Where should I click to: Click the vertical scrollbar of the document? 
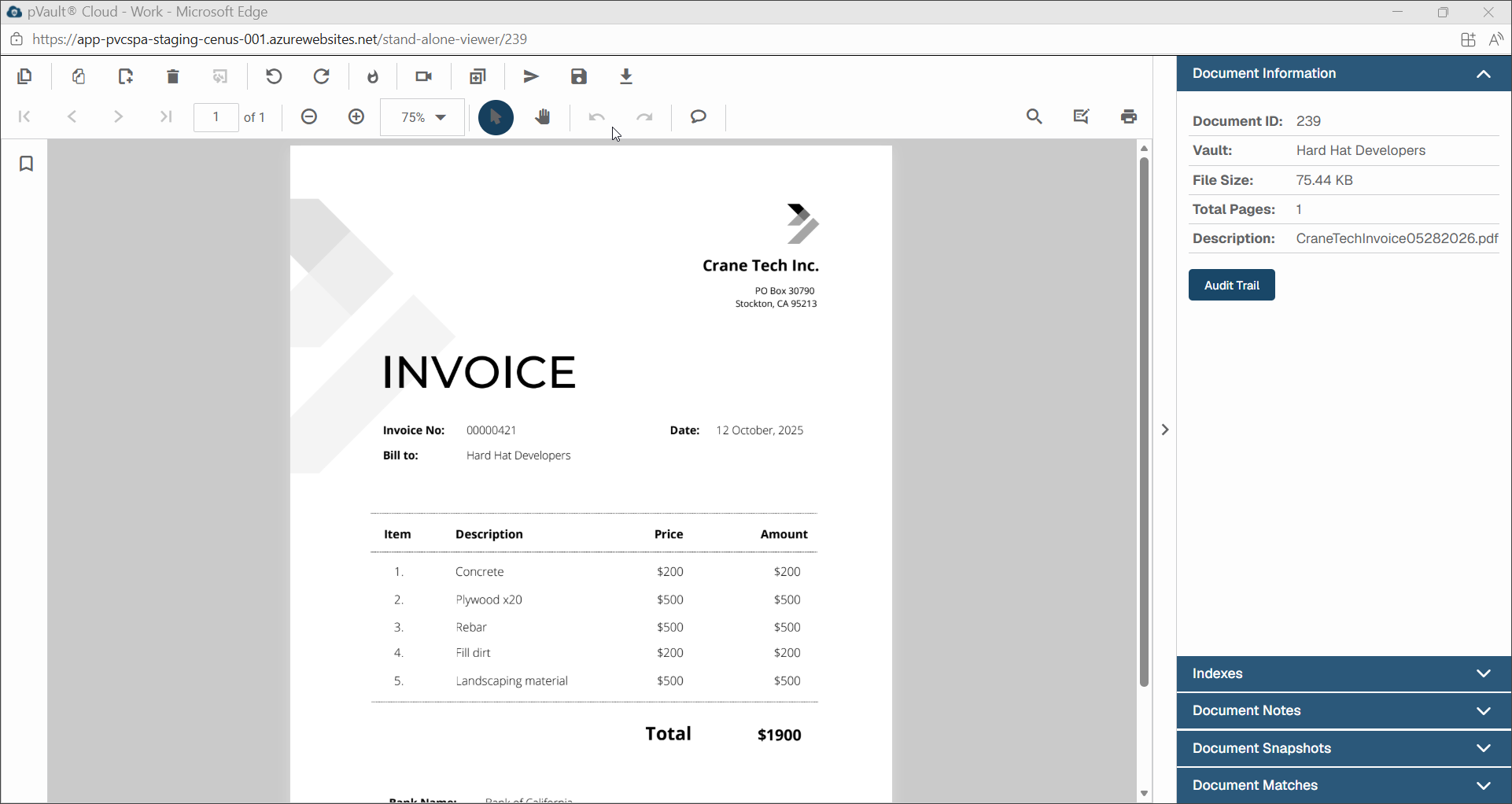tap(1144, 423)
